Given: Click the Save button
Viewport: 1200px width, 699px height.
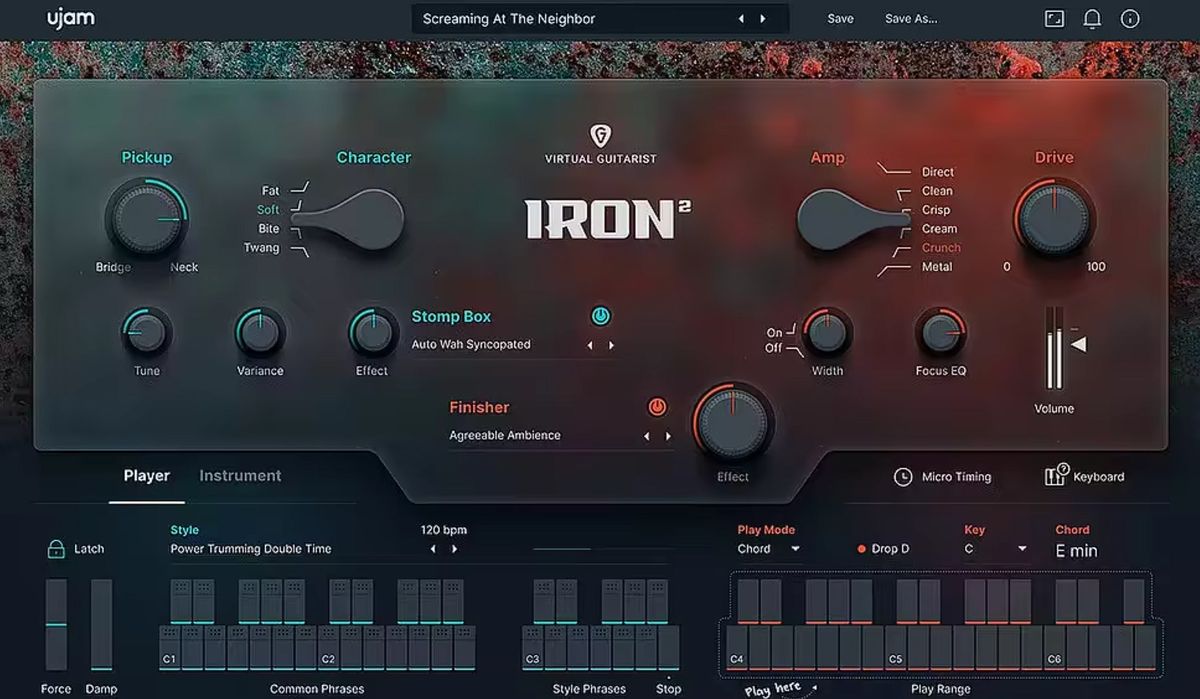Looking at the screenshot, I should [x=840, y=18].
